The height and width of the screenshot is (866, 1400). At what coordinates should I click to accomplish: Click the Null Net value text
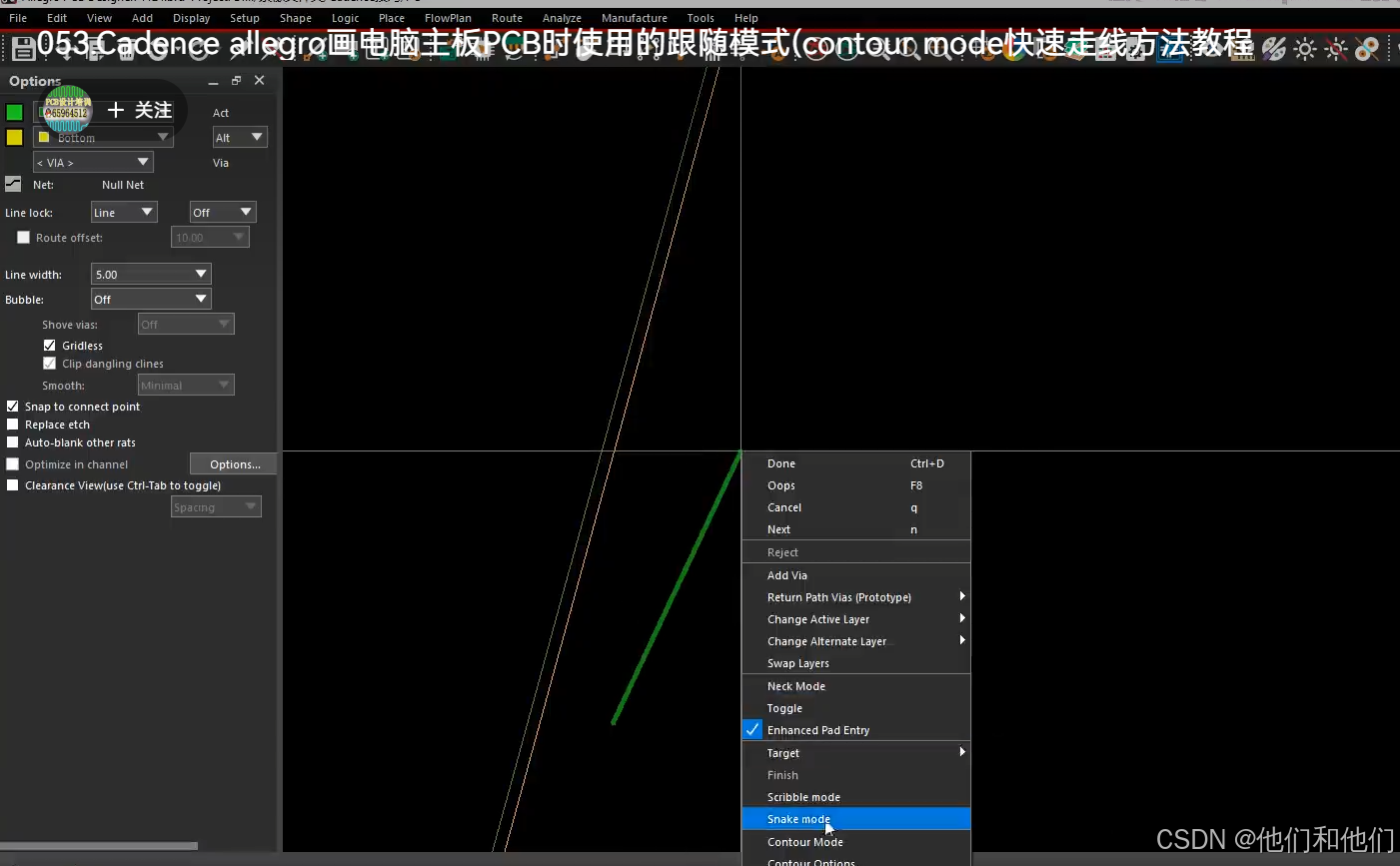(x=123, y=185)
